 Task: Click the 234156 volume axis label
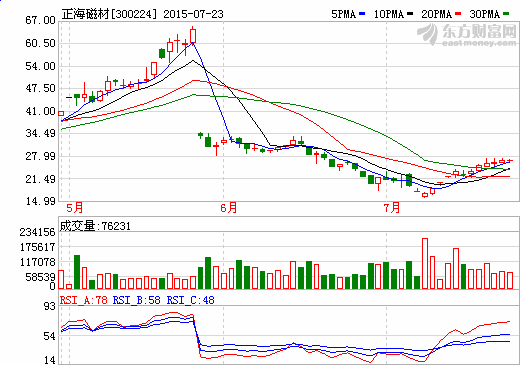pyautogui.click(x=37, y=232)
